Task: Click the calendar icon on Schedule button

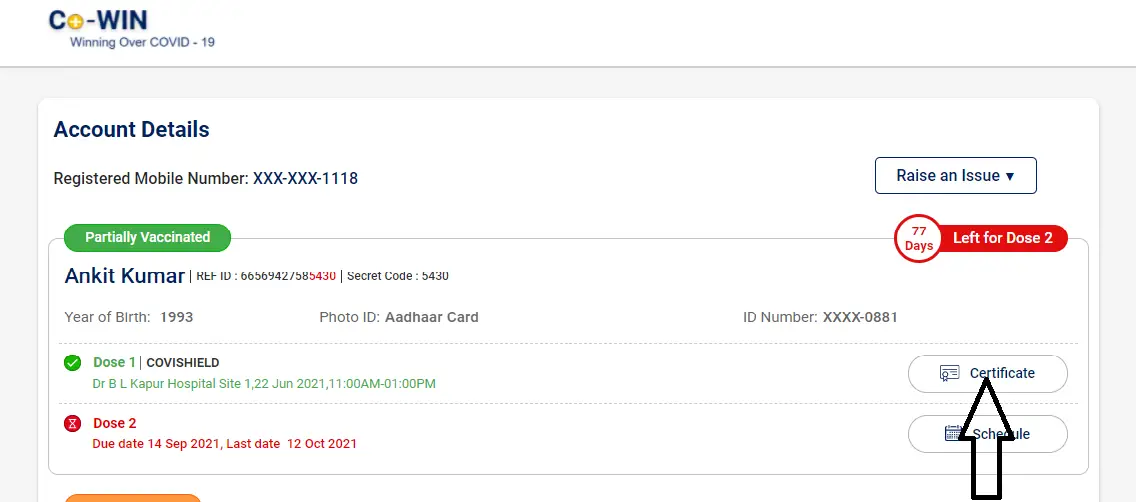Action: point(954,433)
